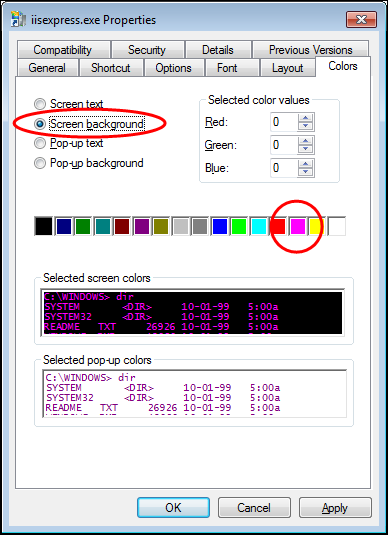Pick the black color swatch

[44, 226]
